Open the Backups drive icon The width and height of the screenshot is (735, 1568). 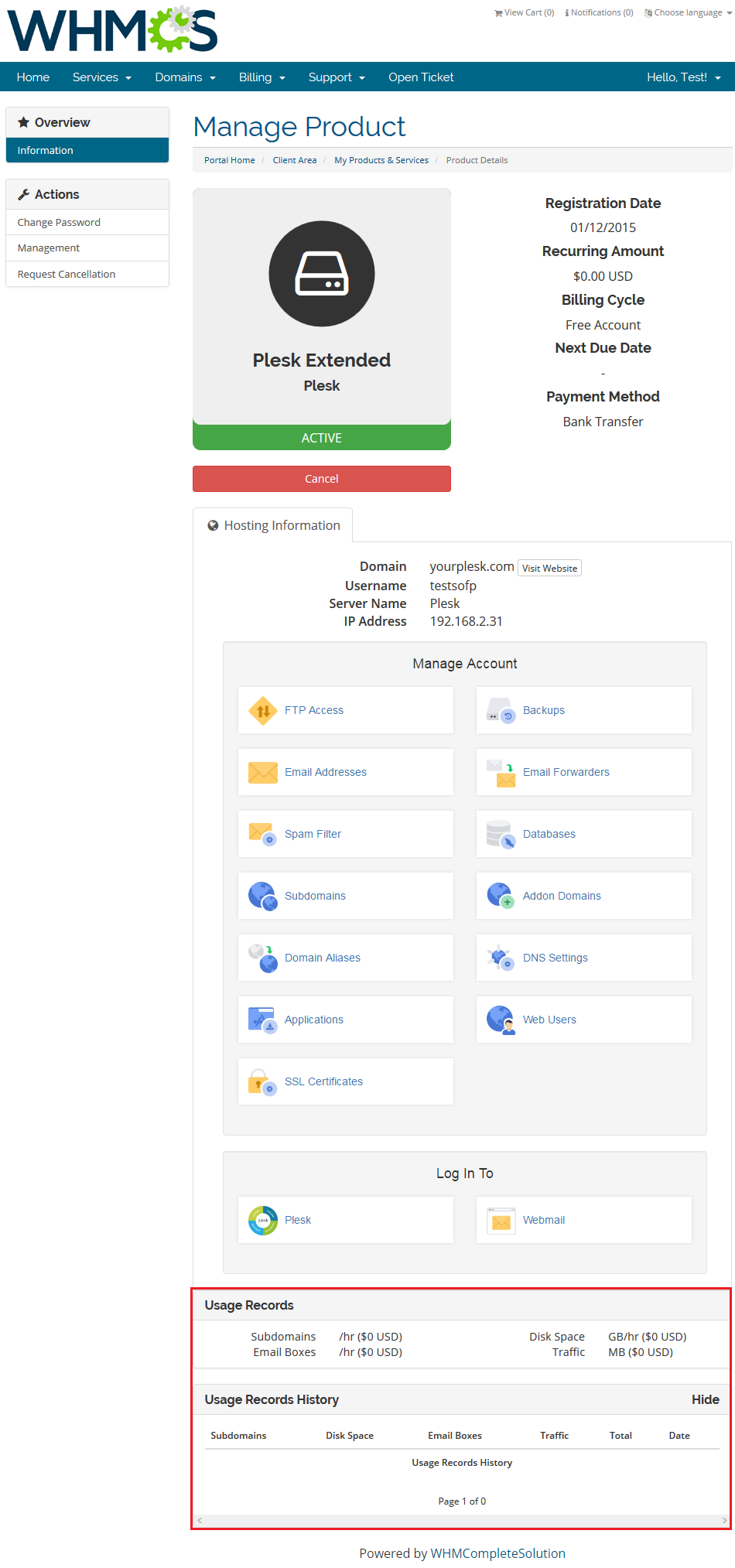pos(501,710)
